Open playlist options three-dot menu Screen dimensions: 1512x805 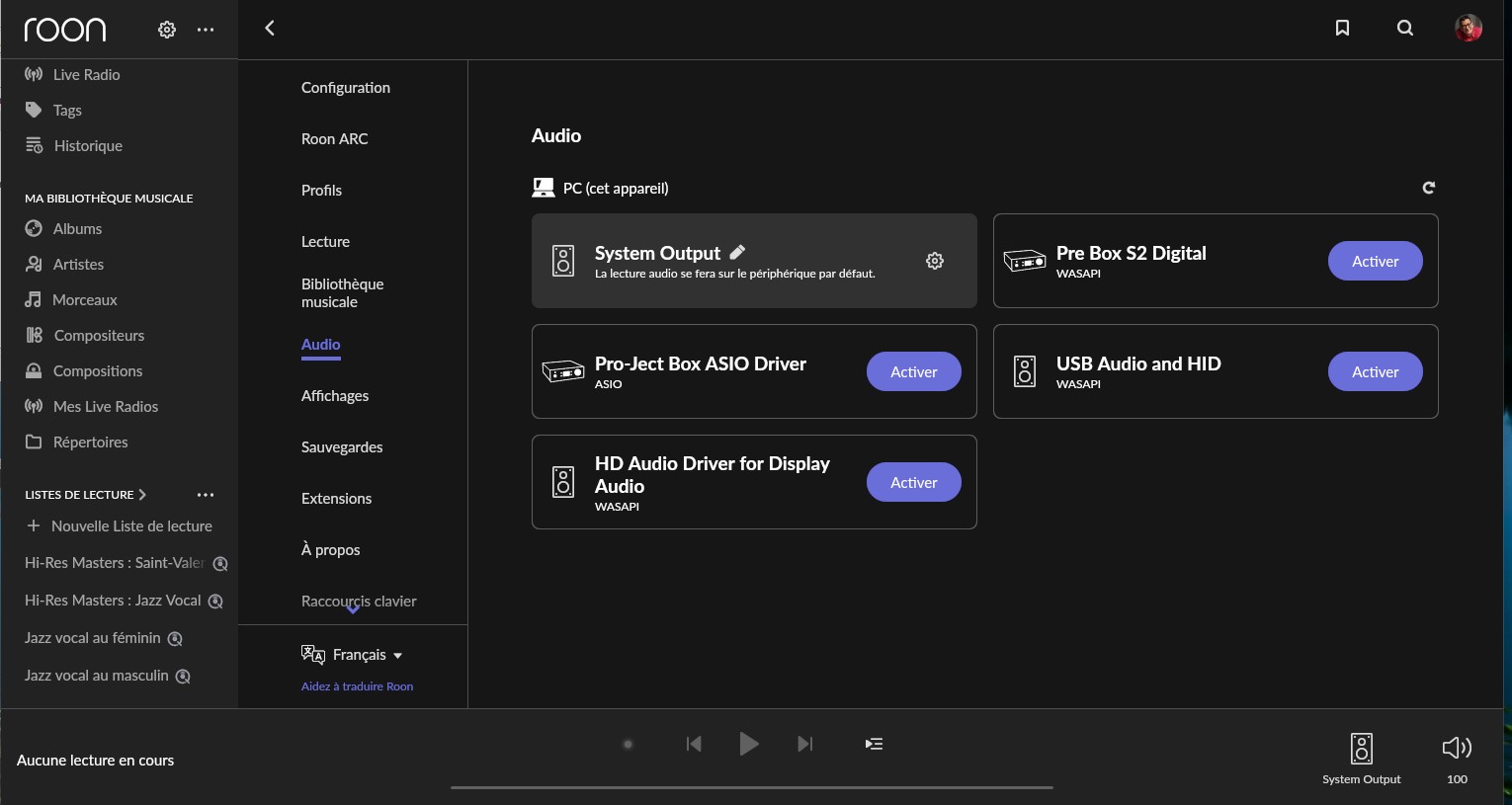coord(206,495)
